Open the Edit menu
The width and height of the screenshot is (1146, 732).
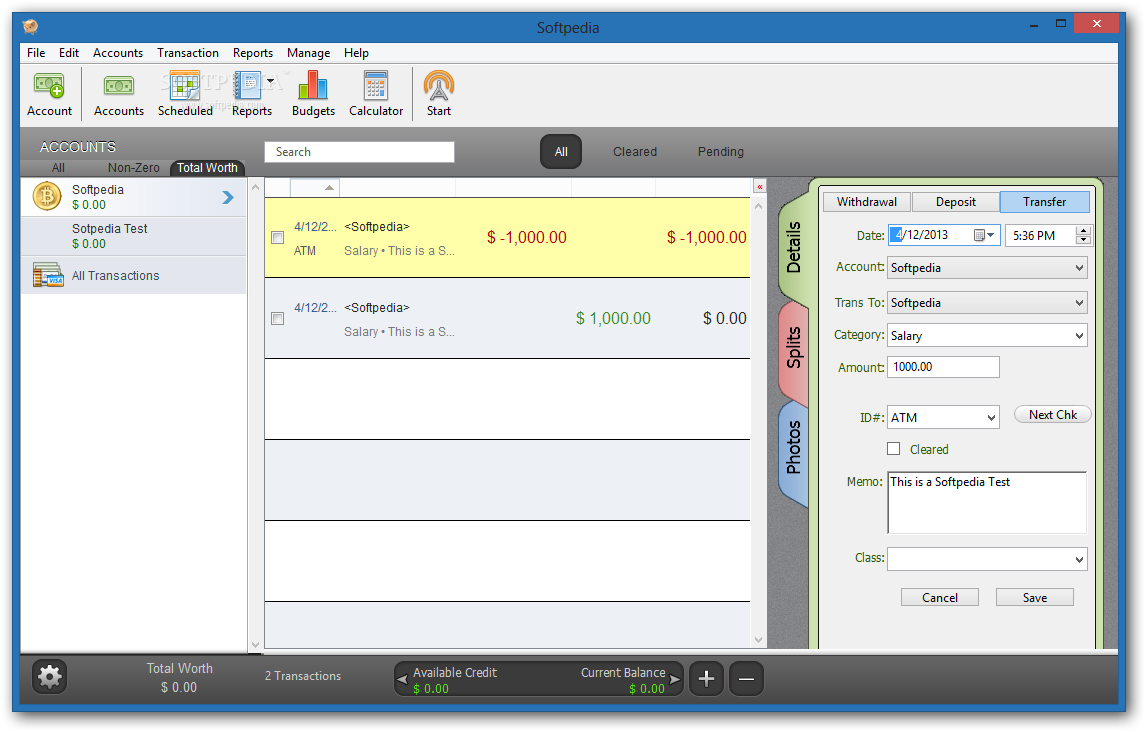(69, 53)
